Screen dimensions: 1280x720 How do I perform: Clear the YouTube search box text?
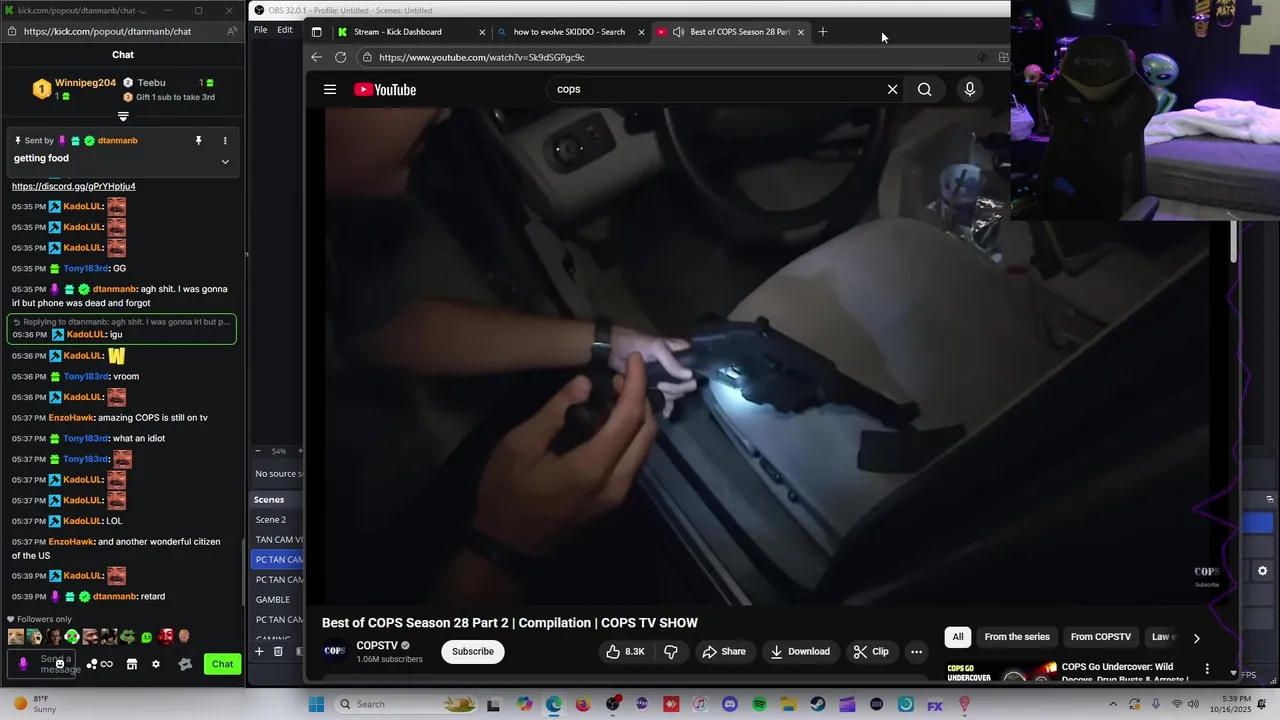892,89
